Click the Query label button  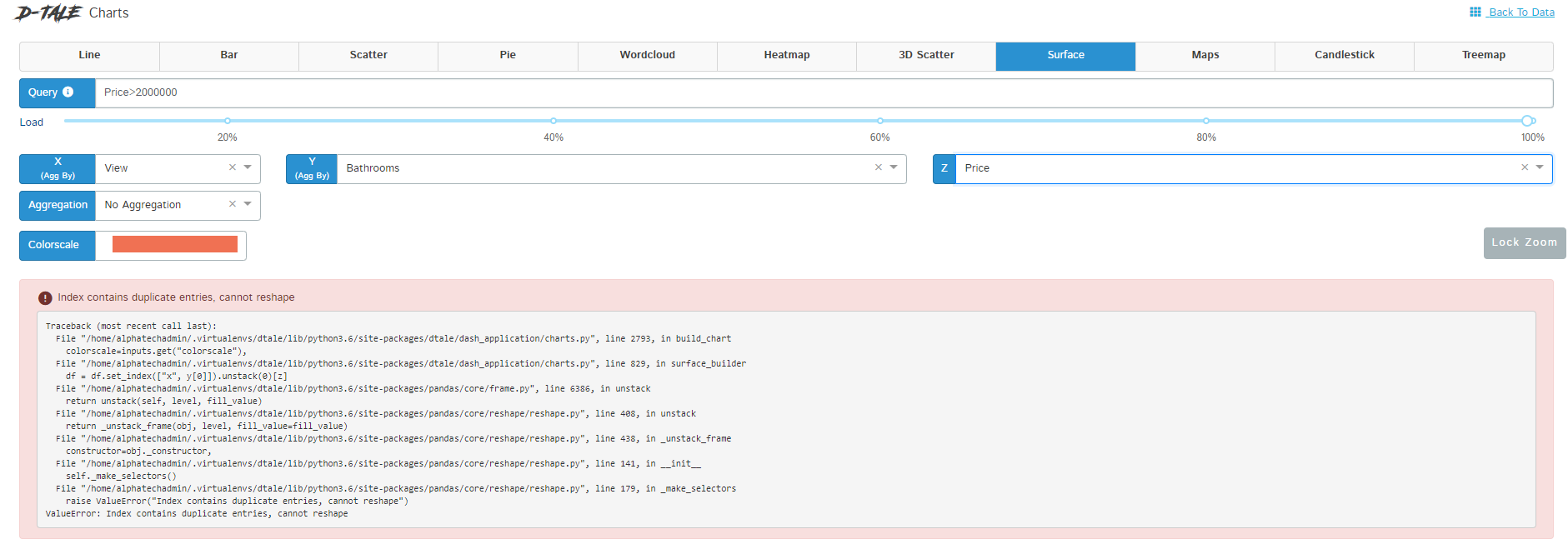[58, 92]
